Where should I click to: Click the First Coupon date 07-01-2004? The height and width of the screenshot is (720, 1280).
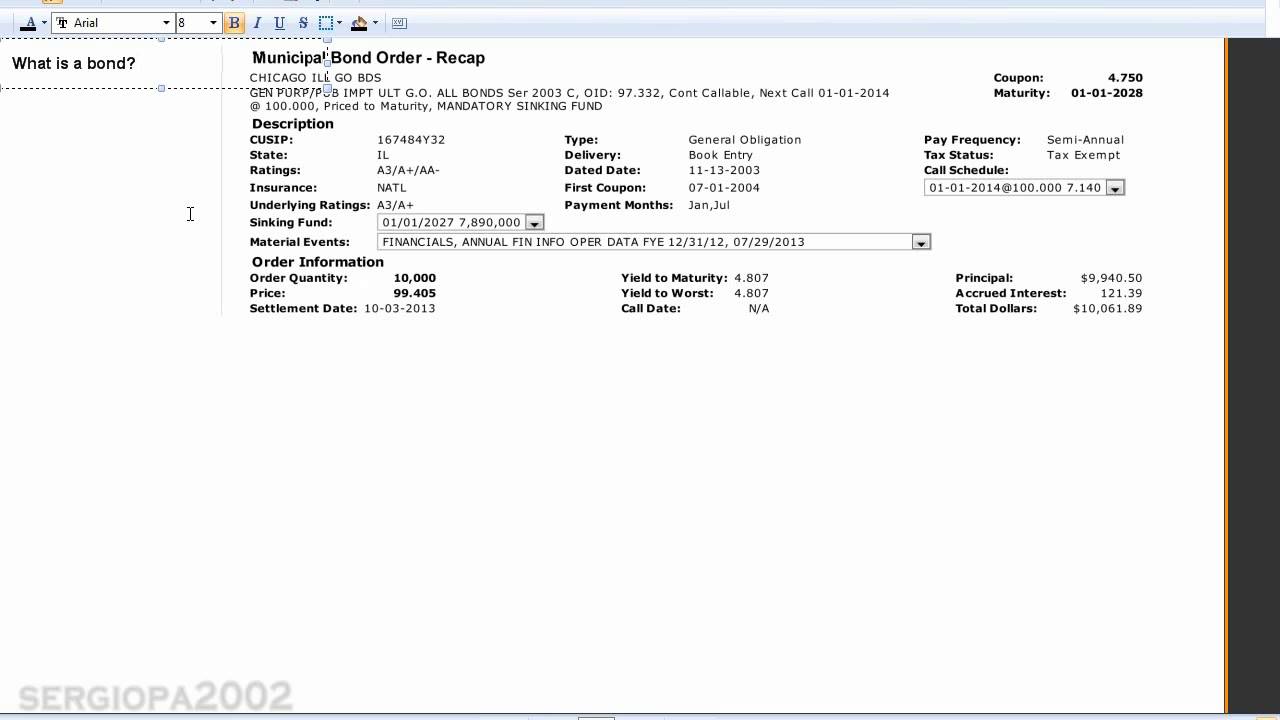pos(724,188)
